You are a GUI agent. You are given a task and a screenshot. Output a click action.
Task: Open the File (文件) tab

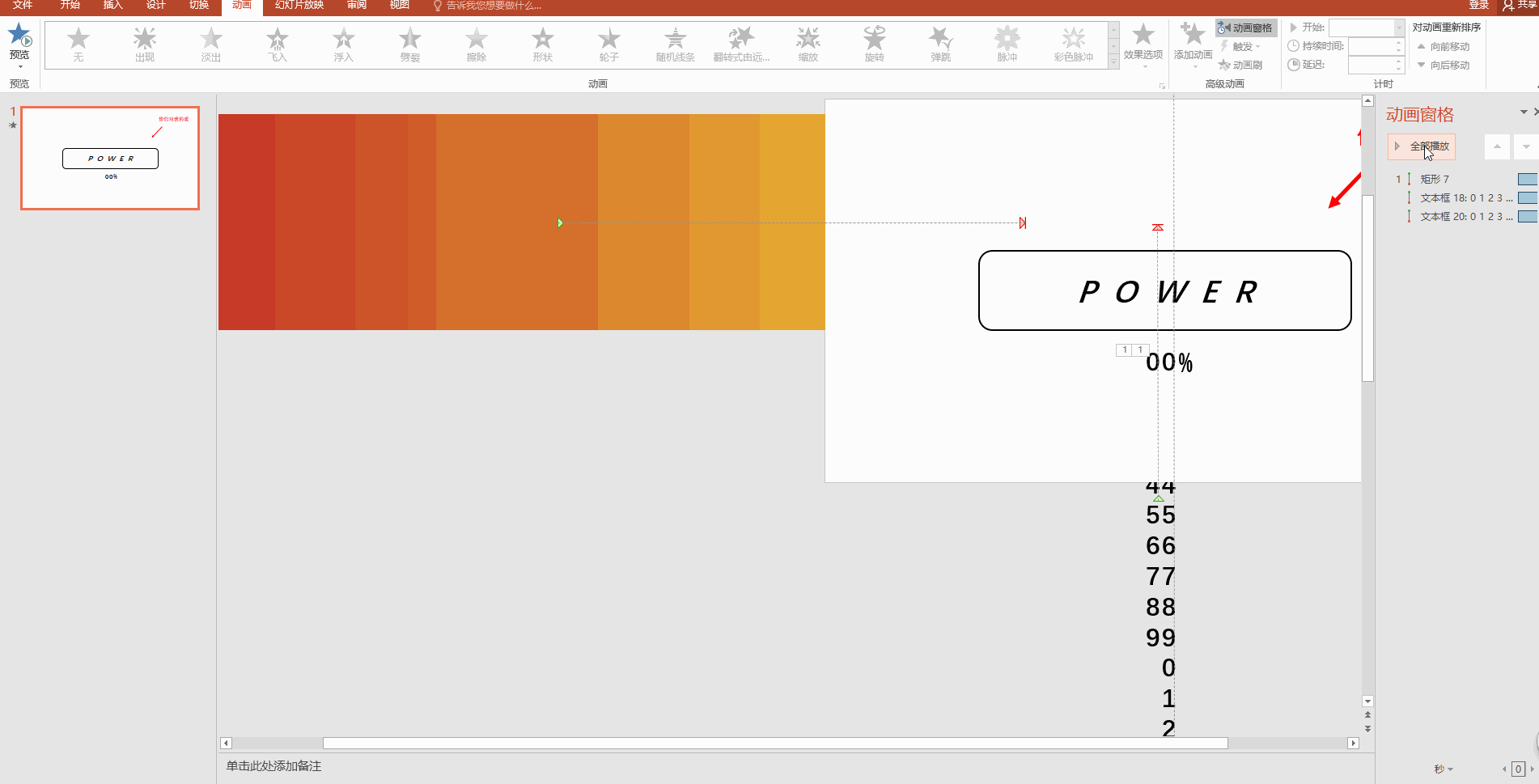tap(23, 5)
